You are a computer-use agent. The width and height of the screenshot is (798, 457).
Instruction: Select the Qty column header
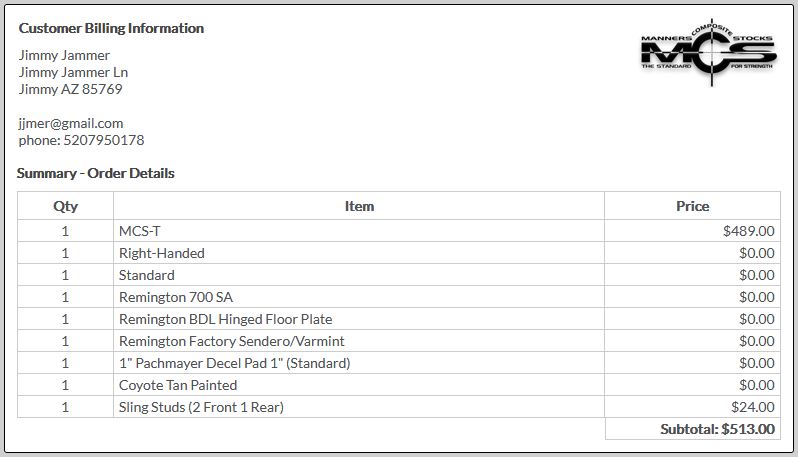[x=66, y=206]
